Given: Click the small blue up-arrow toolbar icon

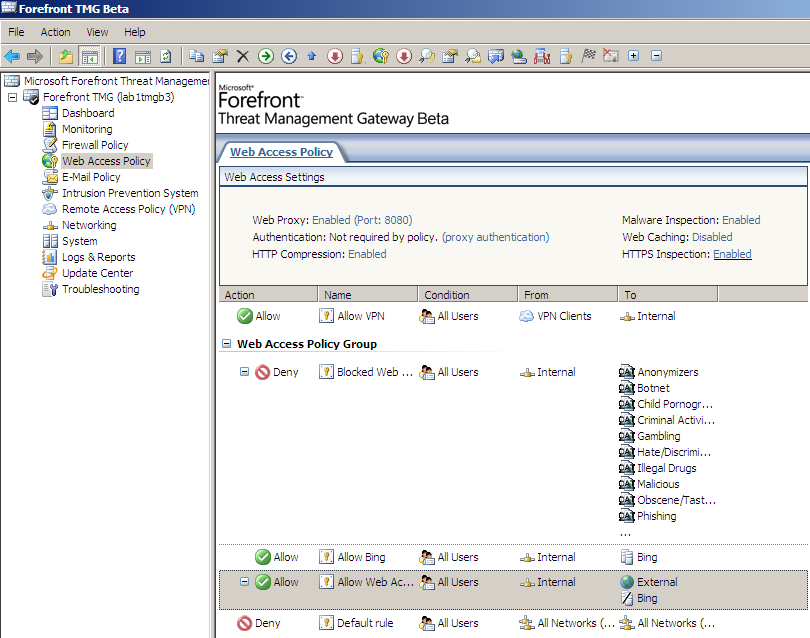Looking at the screenshot, I should click(311, 56).
